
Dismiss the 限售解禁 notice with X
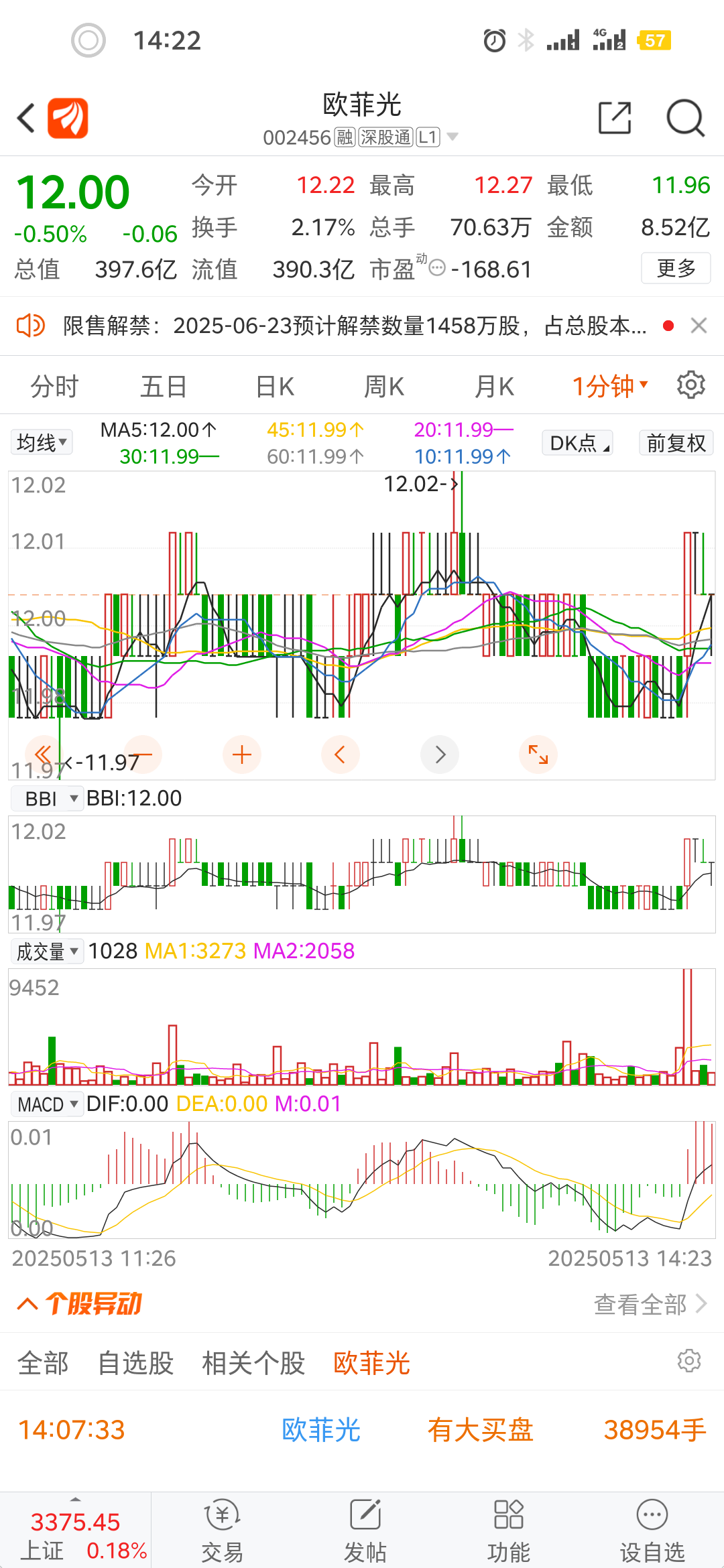[699, 326]
